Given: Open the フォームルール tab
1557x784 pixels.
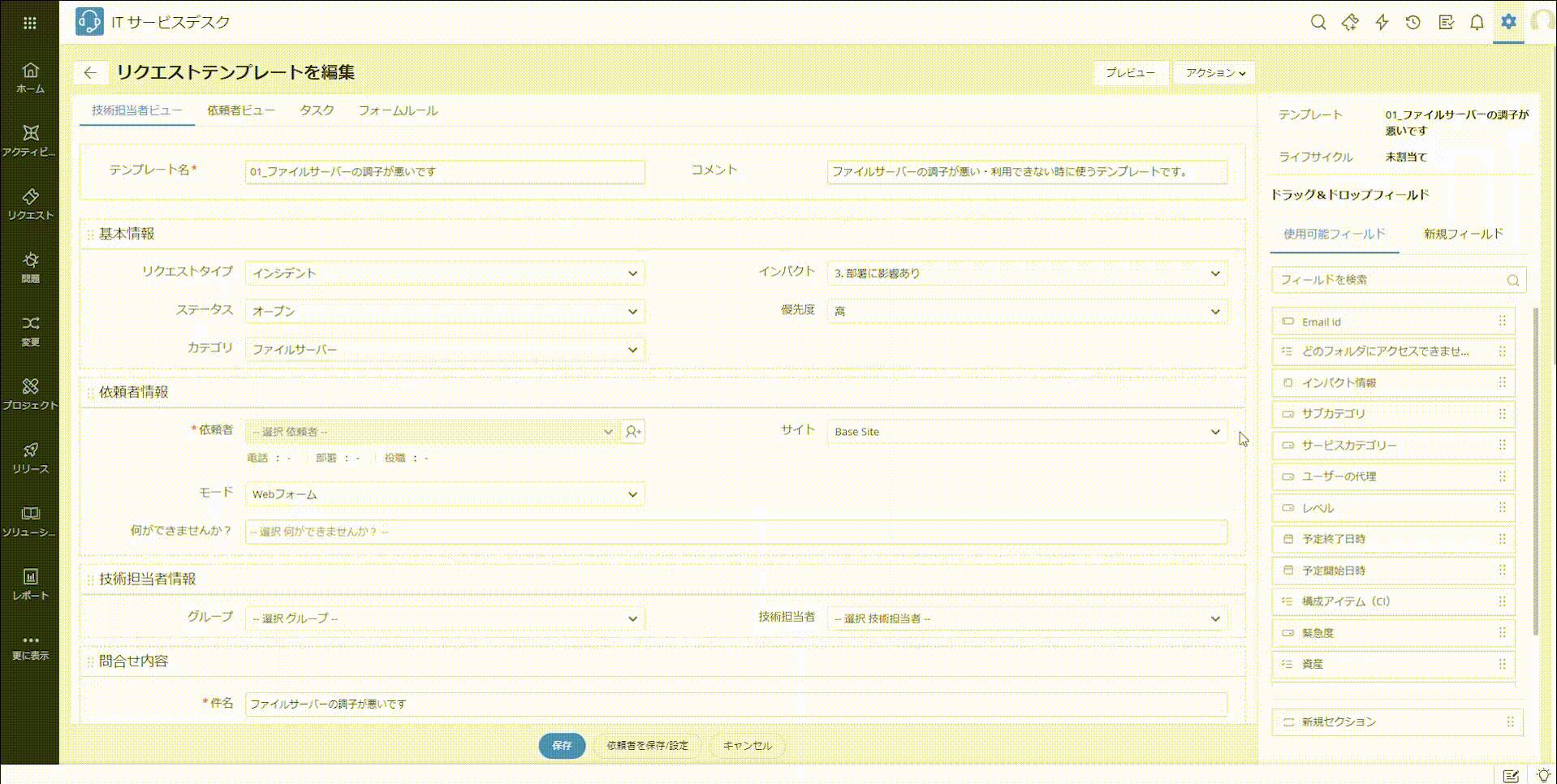Looking at the screenshot, I should (x=398, y=110).
